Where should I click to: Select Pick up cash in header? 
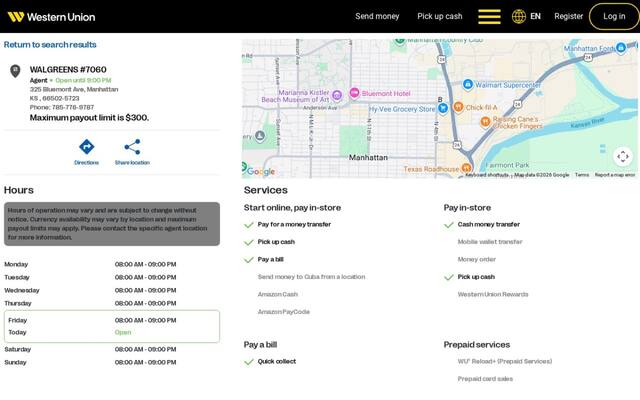pyautogui.click(x=440, y=16)
